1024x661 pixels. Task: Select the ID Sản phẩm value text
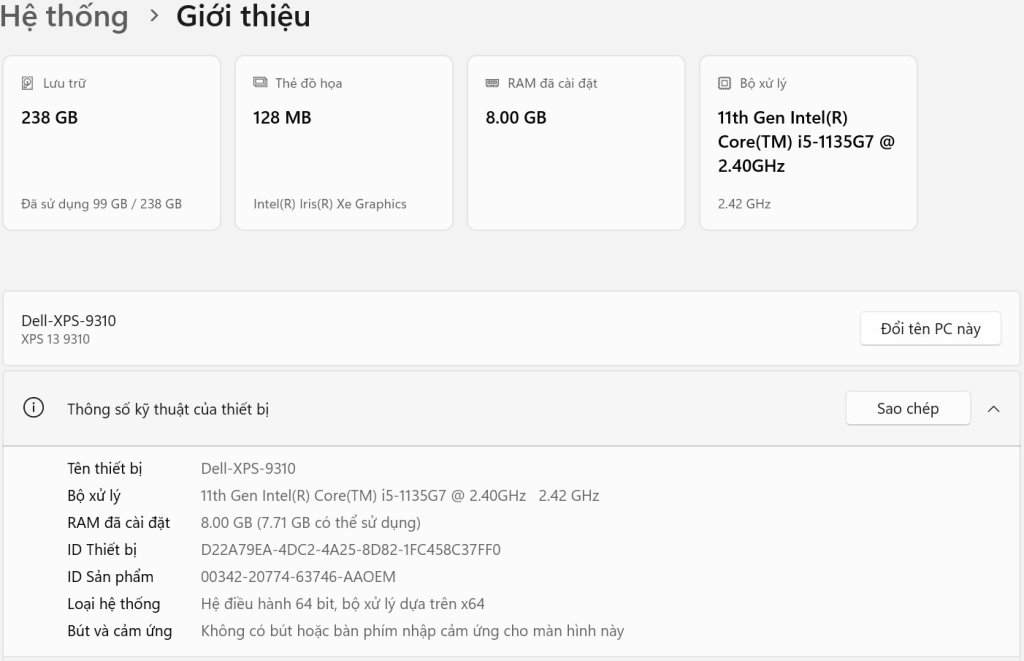tap(298, 577)
